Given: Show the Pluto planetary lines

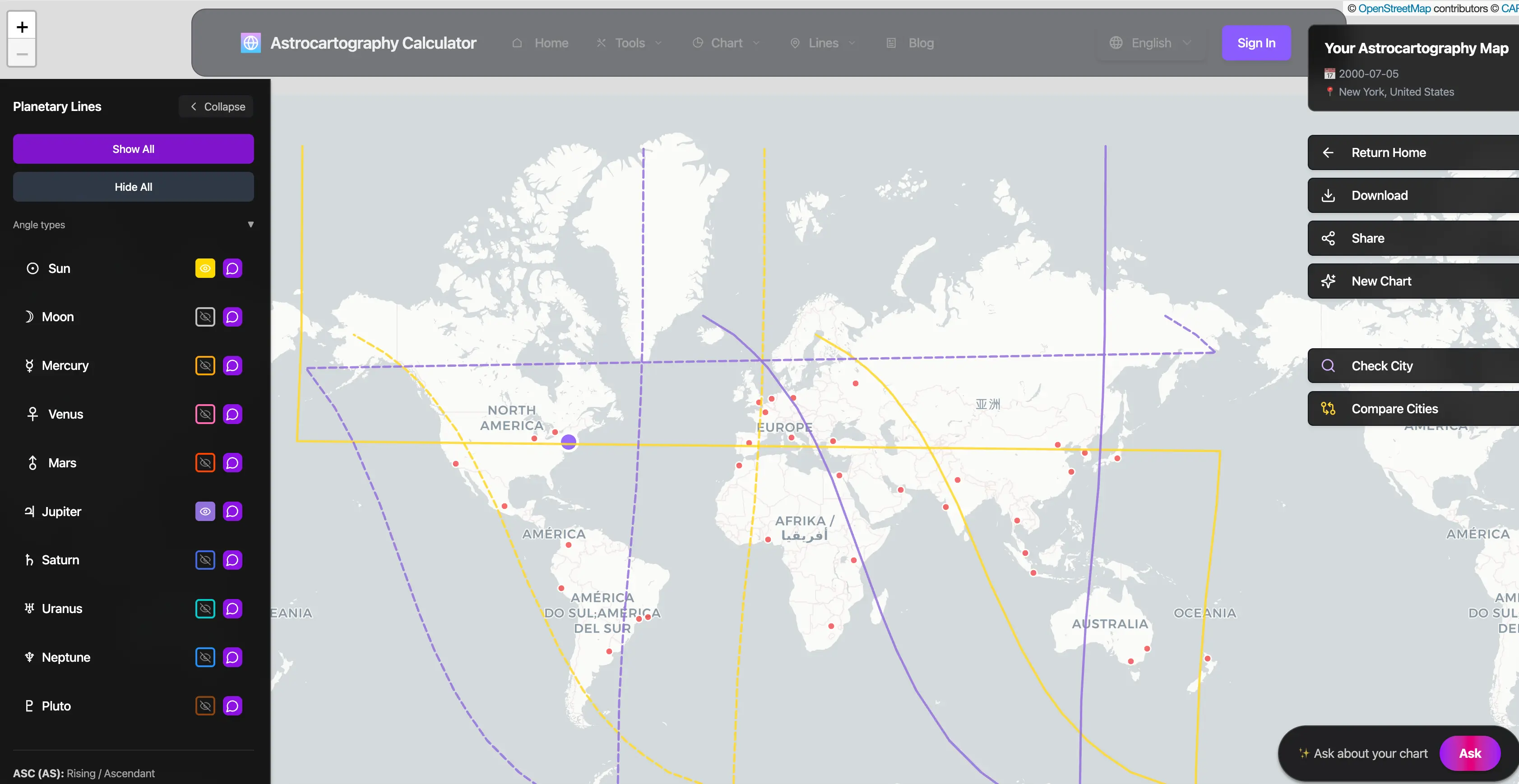Looking at the screenshot, I should click(205, 706).
